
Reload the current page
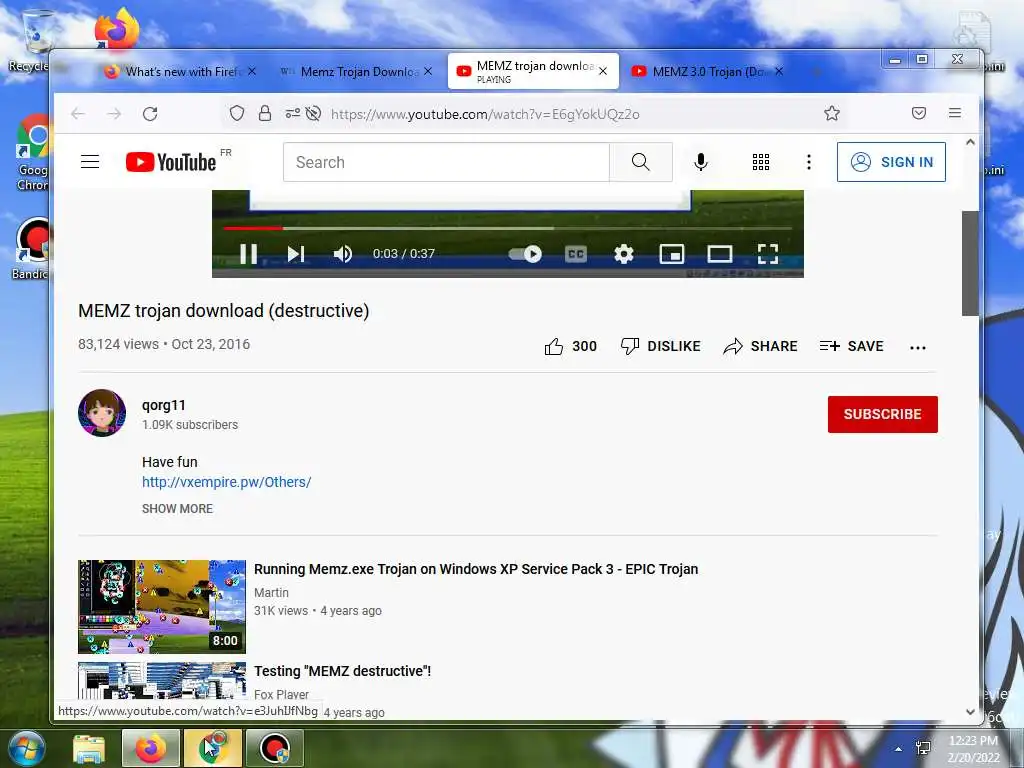[150, 114]
